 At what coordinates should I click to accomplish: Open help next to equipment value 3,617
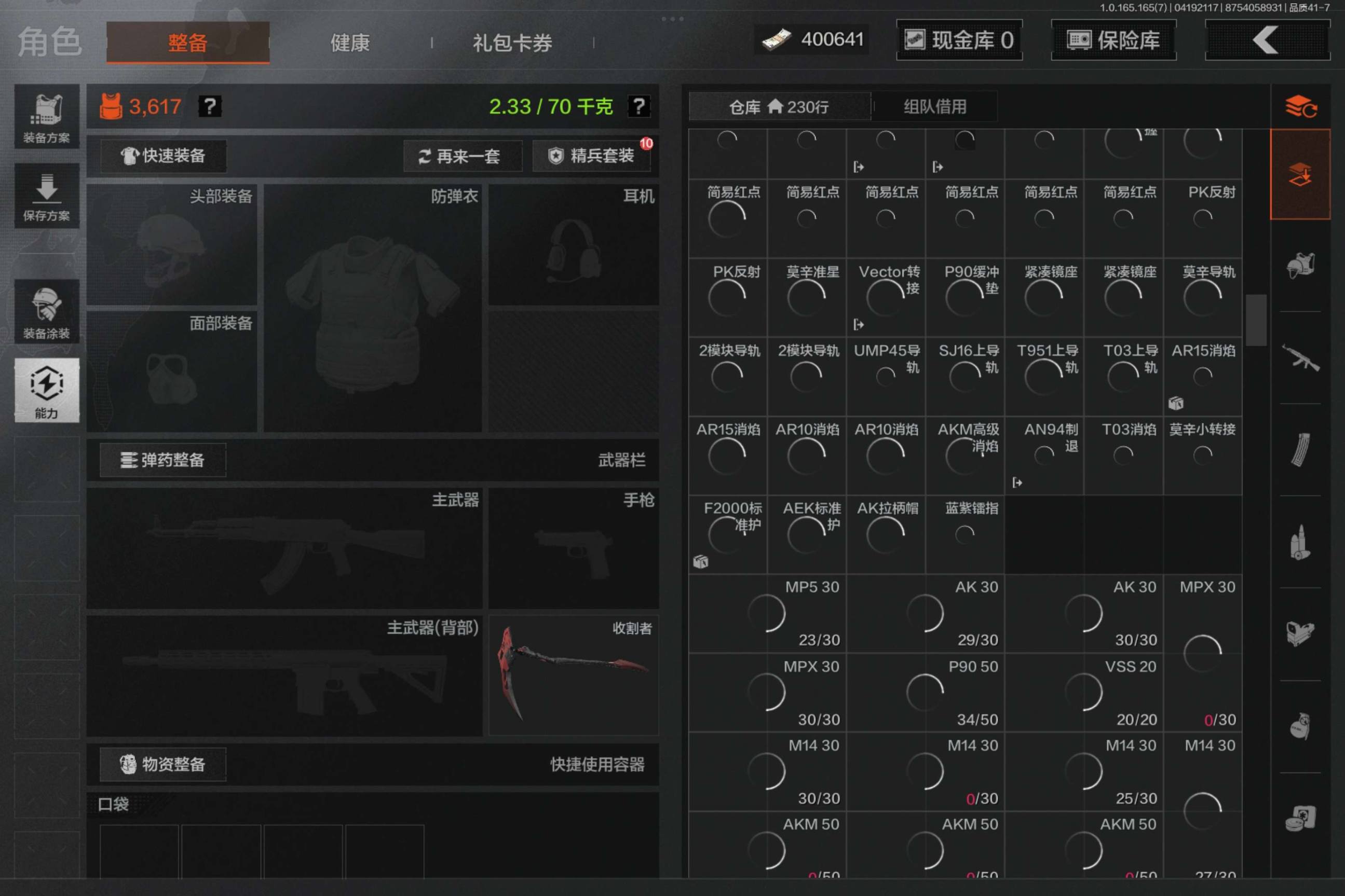point(210,106)
